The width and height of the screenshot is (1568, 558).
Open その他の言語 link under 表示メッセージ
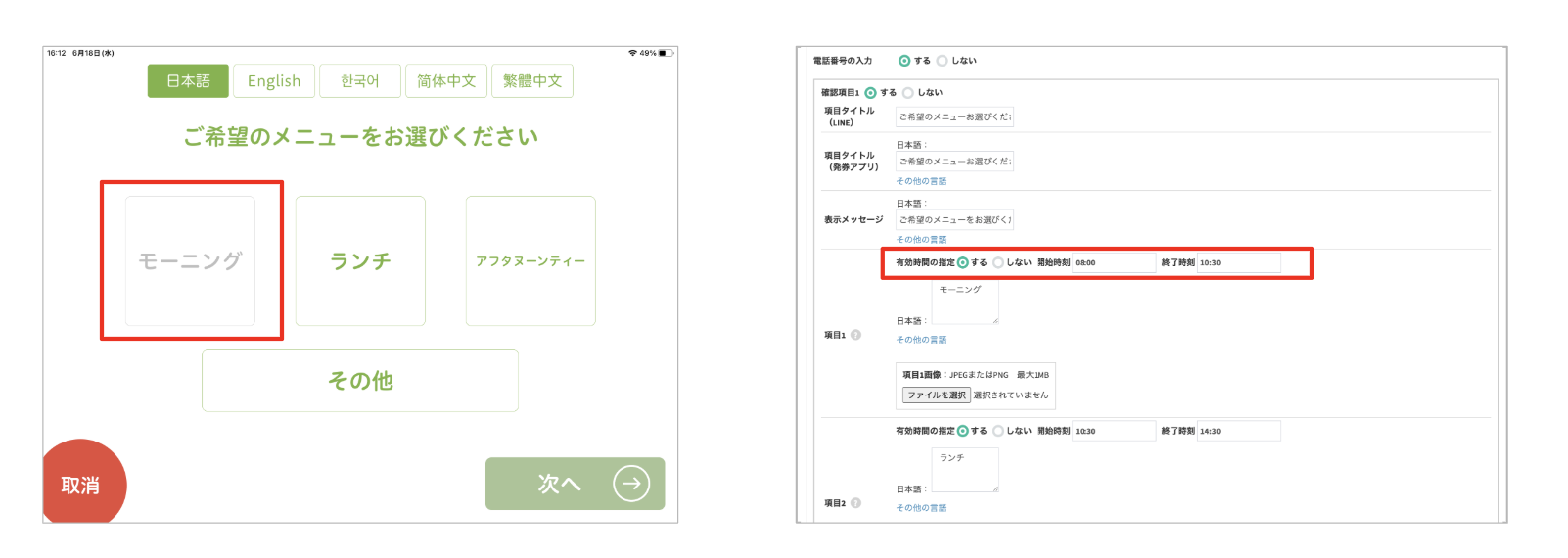coord(921,240)
